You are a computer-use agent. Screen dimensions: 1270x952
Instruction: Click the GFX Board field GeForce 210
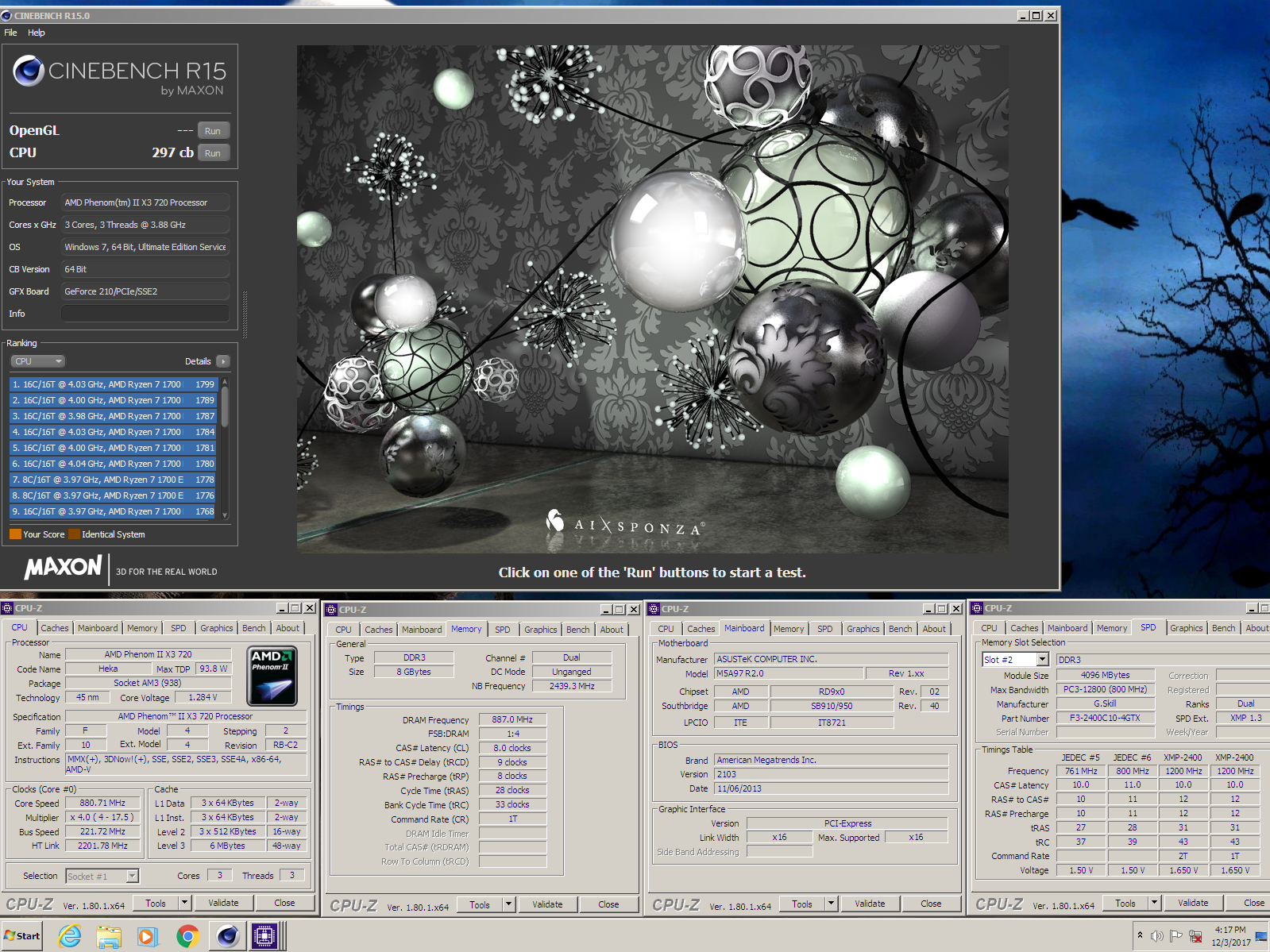point(145,291)
